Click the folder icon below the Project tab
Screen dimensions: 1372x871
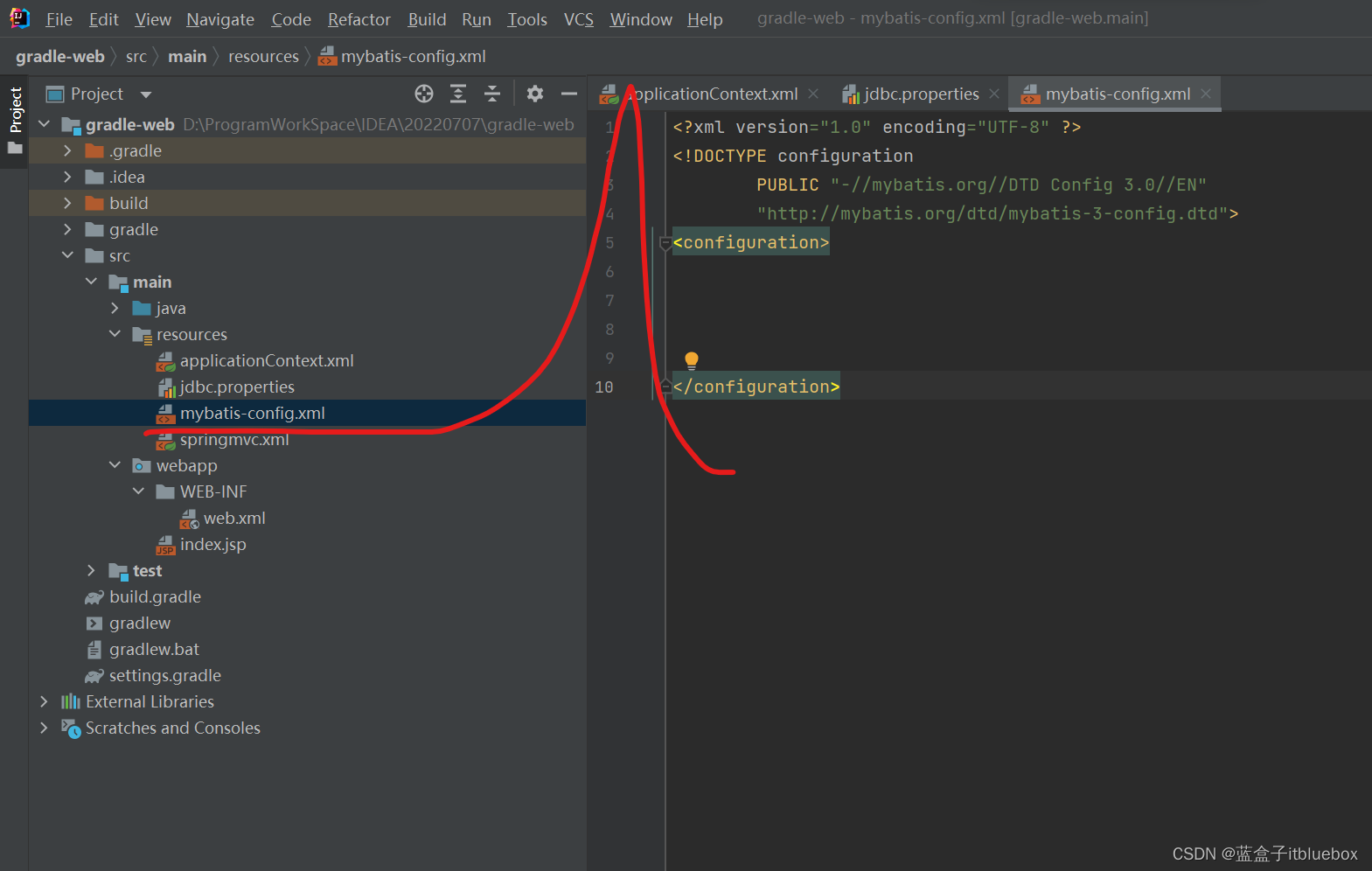(15, 148)
